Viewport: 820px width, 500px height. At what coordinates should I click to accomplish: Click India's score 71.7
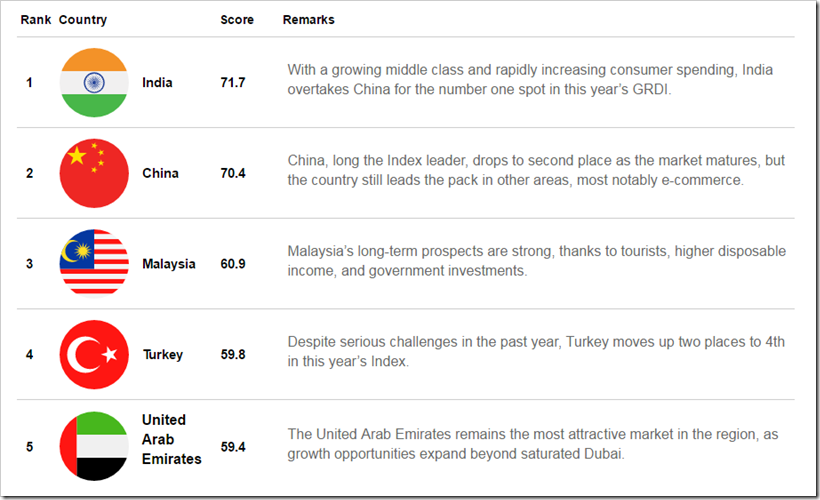[234, 83]
